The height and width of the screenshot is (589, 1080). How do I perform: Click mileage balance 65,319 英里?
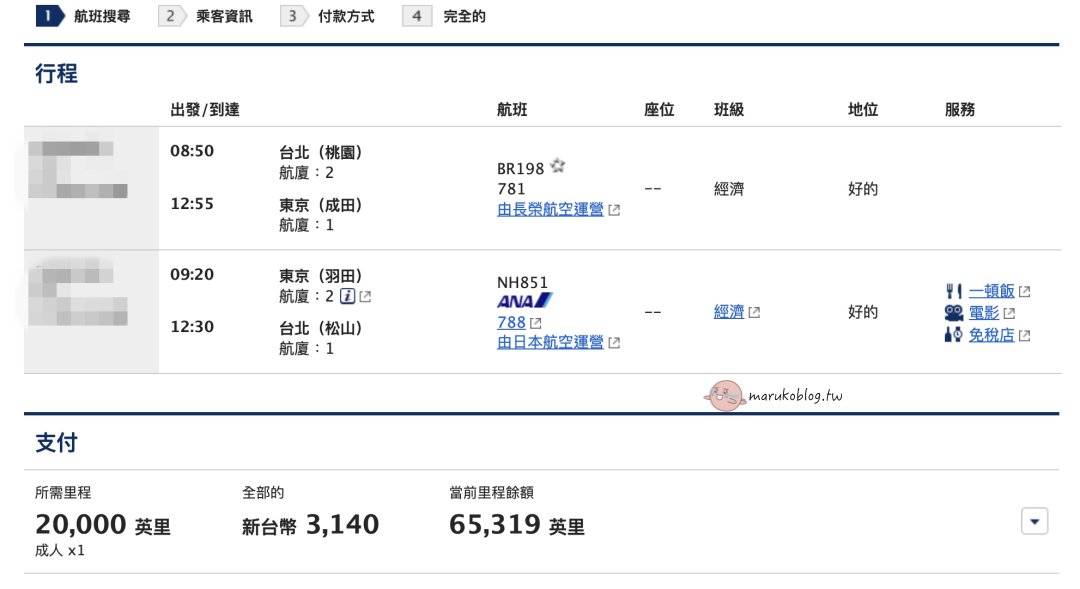click(517, 525)
